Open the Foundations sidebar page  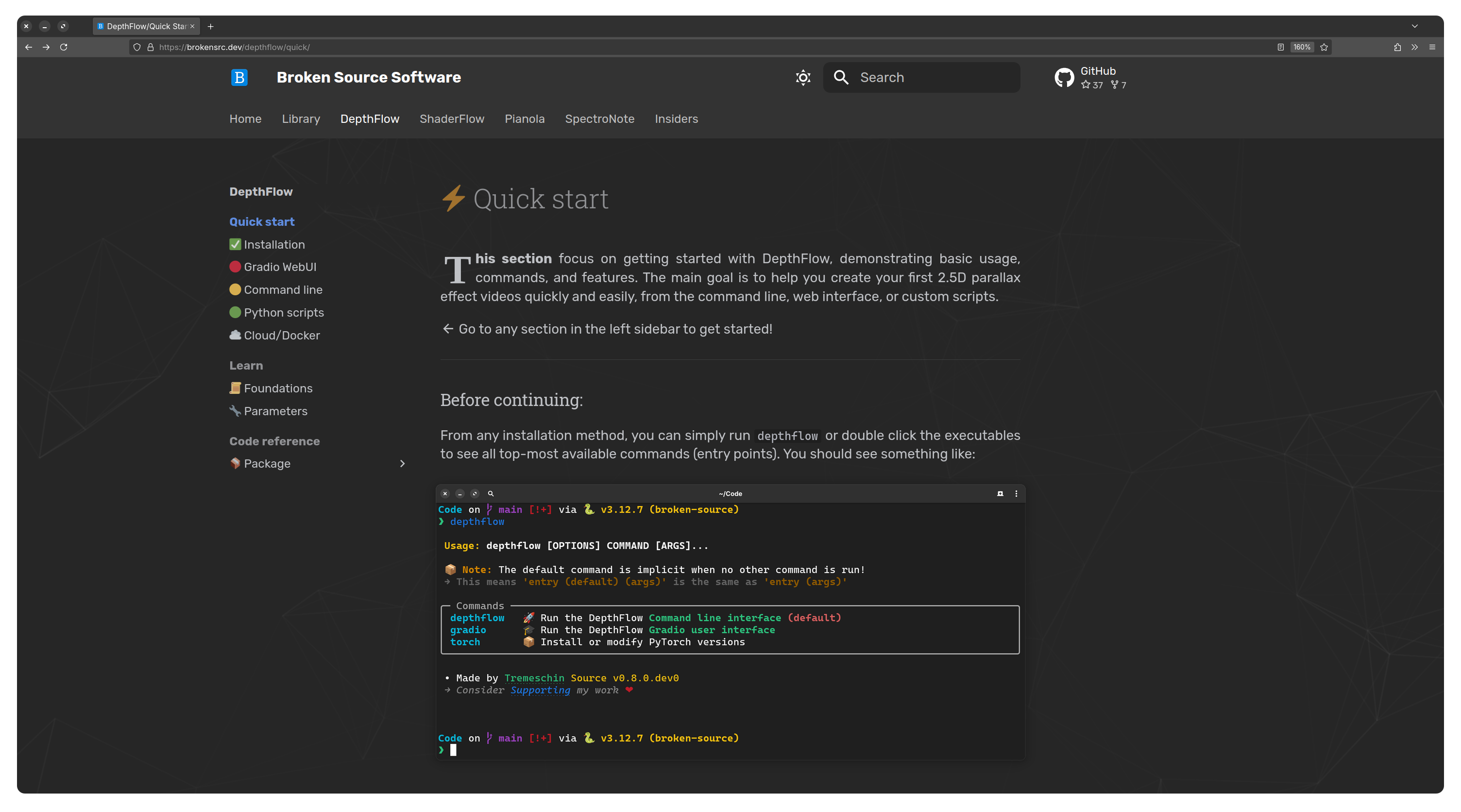[271, 388]
